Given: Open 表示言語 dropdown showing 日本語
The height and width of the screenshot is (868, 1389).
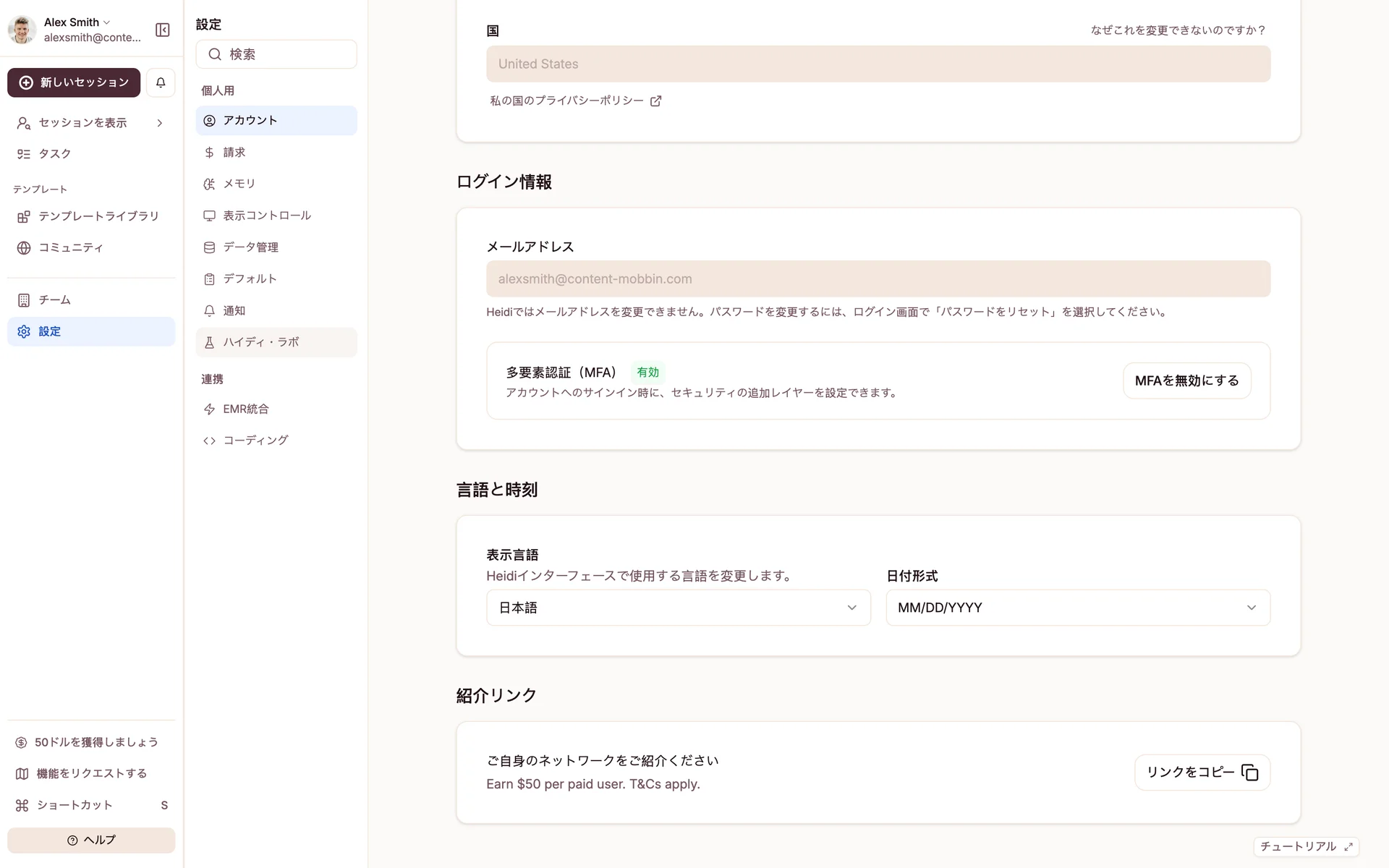Looking at the screenshot, I should [x=678, y=608].
